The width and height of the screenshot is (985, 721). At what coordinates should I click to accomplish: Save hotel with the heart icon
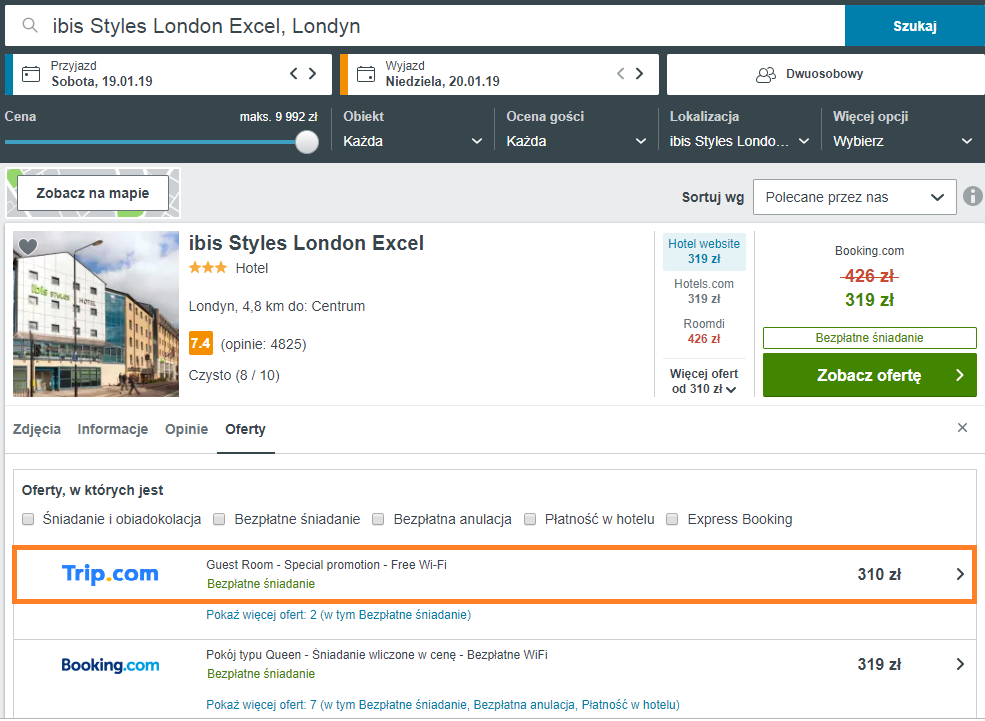point(28,246)
